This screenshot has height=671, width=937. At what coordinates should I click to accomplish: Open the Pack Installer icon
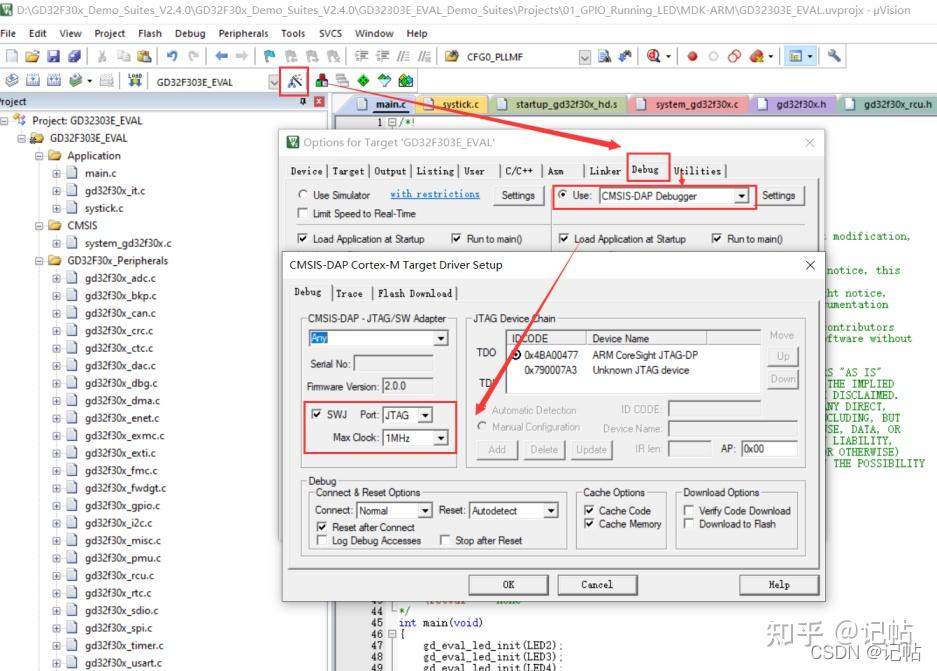click(x=406, y=81)
